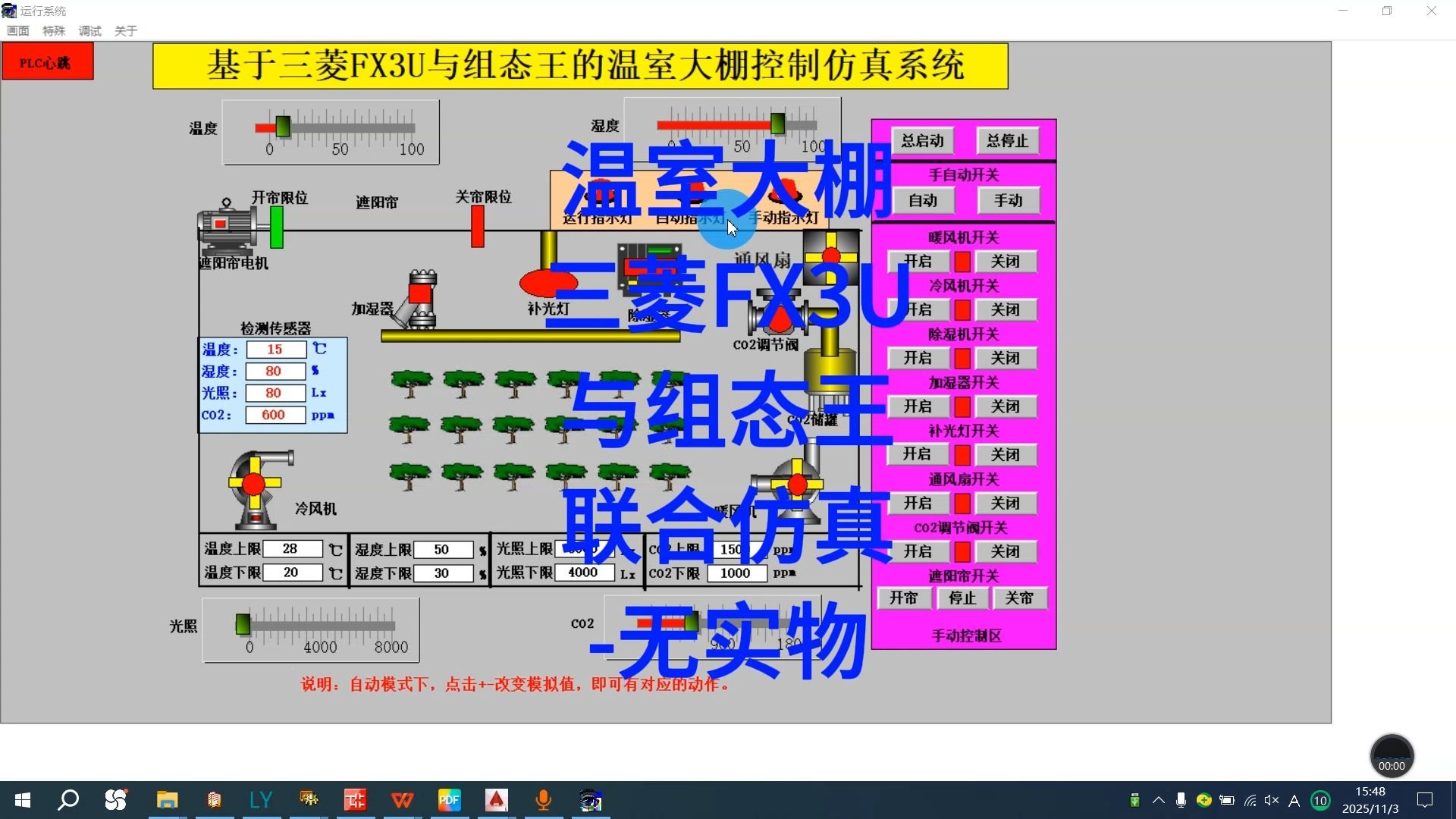This screenshot has height=819, width=1456.
Task: Open File Explorer from taskbar
Action: click(167, 800)
